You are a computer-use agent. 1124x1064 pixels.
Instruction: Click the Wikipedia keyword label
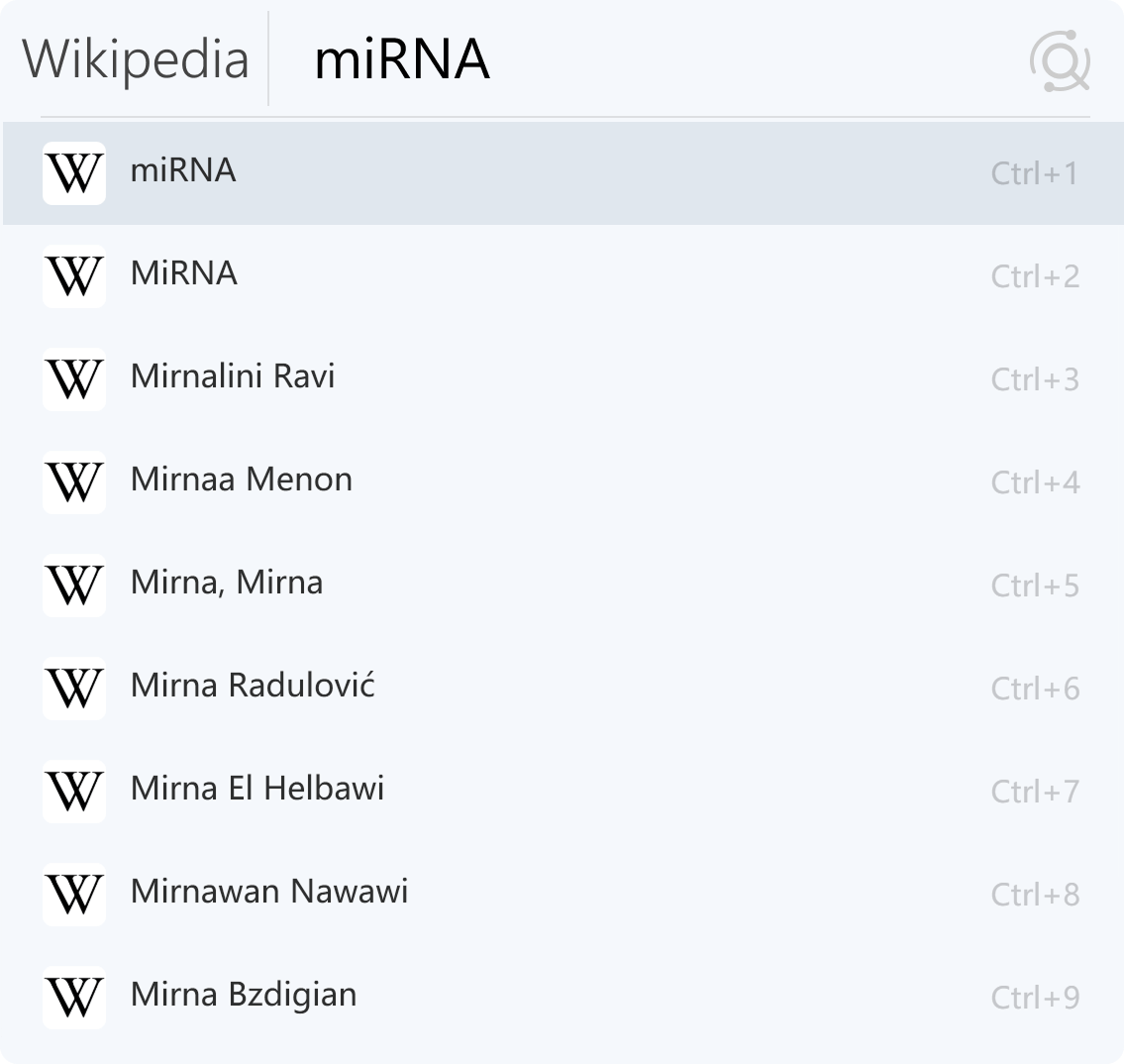[136, 59]
